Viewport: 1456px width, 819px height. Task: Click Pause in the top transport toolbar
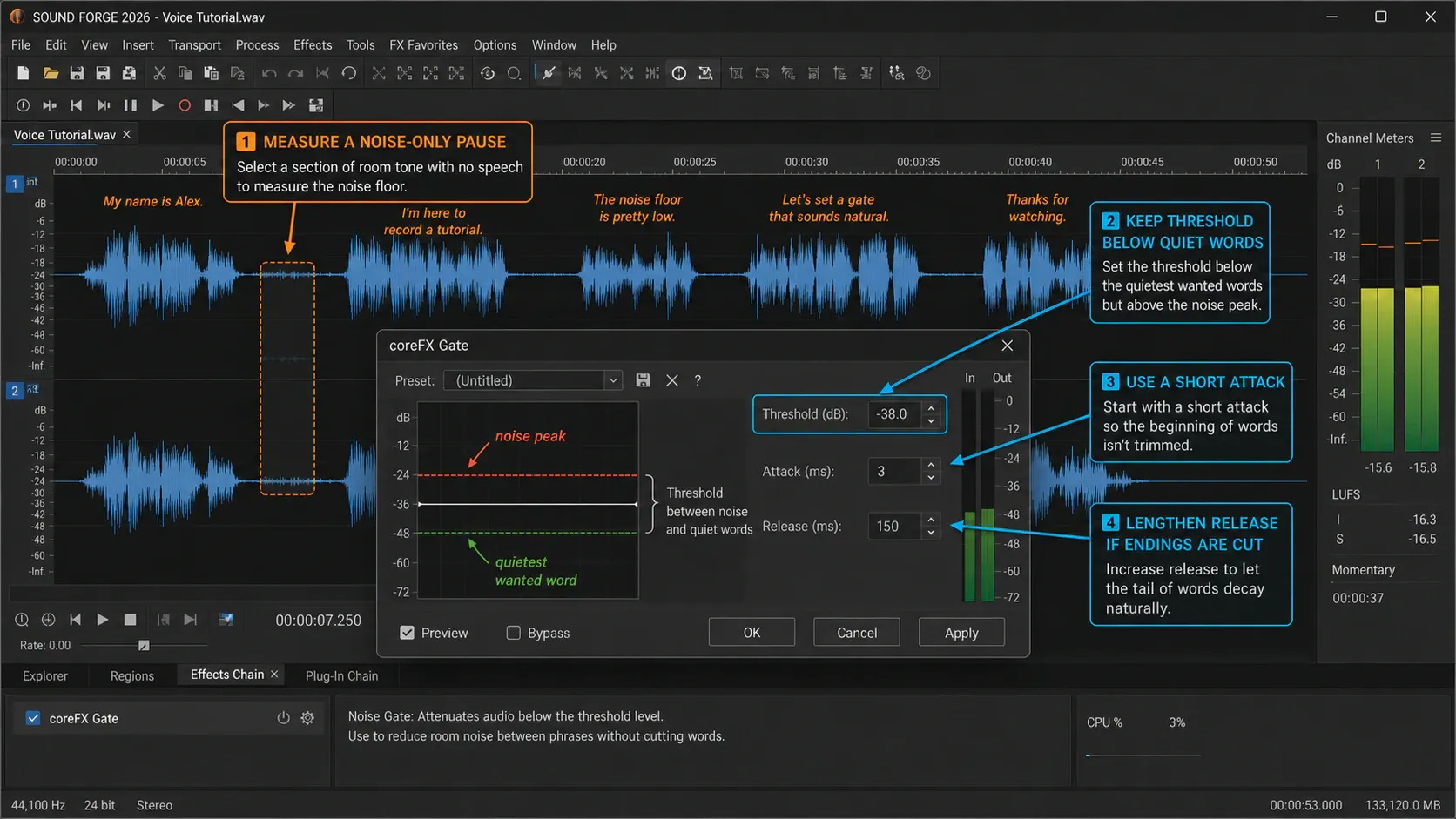[131, 105]
